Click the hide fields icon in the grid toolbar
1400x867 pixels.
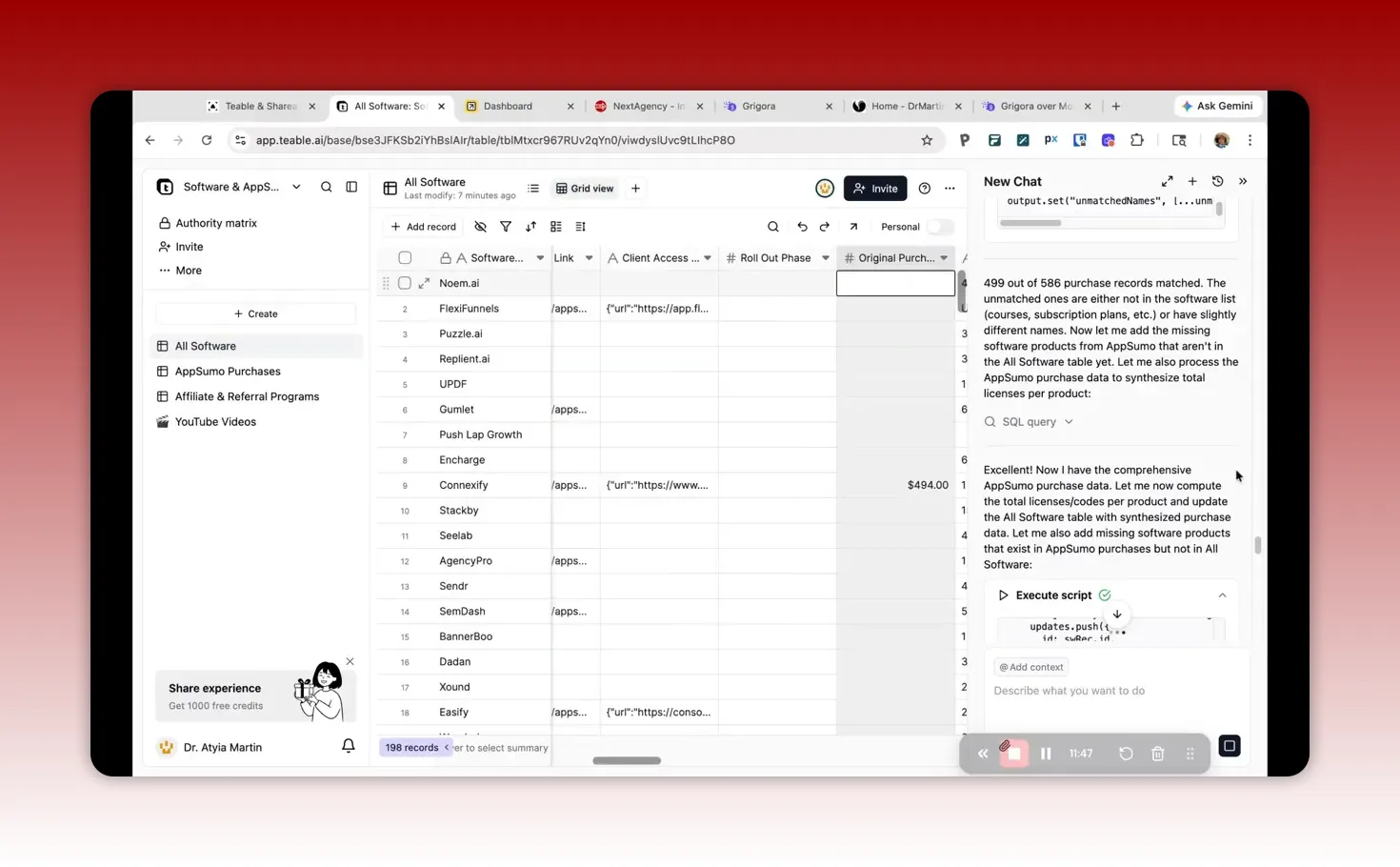[480, 227]
